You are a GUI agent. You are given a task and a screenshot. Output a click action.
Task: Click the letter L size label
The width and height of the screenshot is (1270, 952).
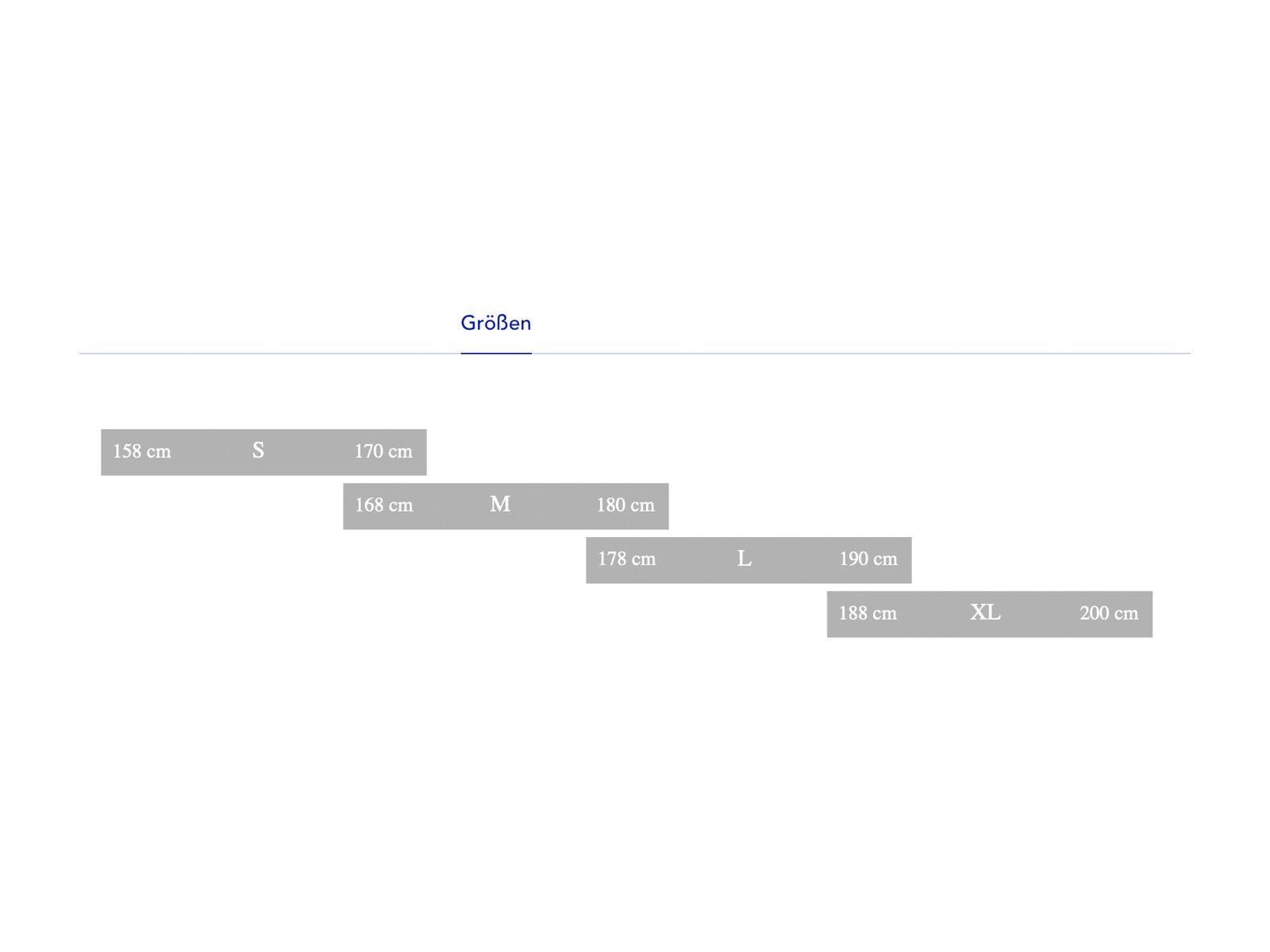744,559
